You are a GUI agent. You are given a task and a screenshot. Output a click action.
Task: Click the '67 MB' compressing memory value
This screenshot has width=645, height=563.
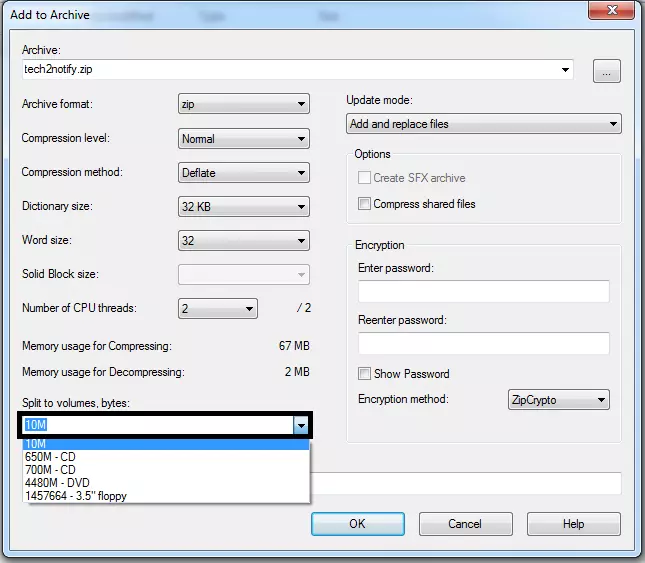294,346
